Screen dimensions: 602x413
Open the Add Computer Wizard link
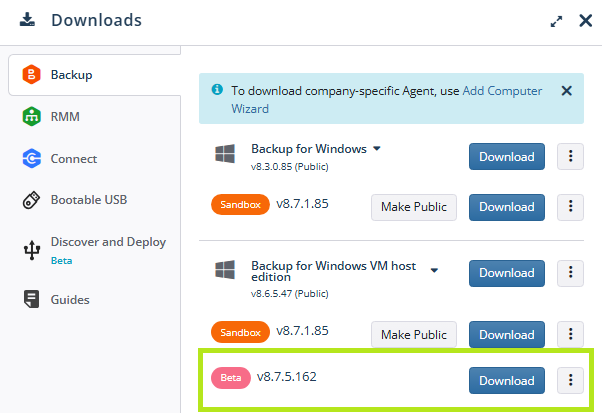pos(502,91)
